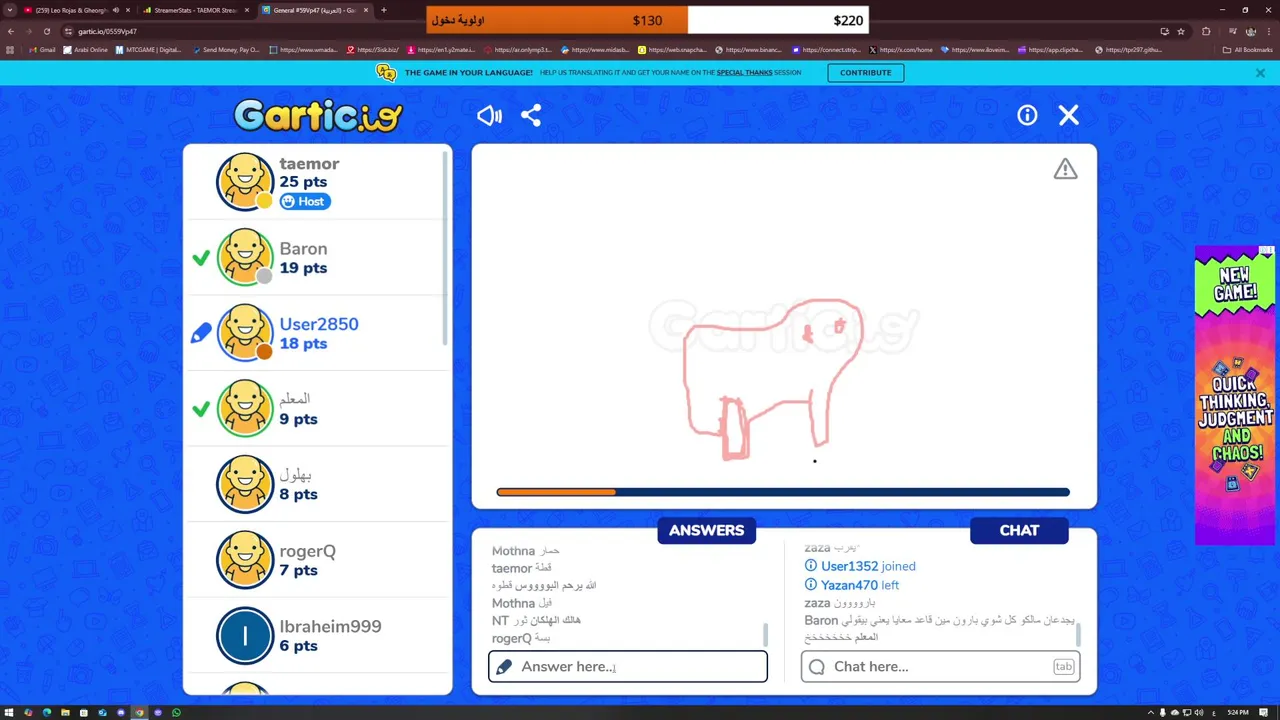Switch to the CHAT tab
Viewport: 1280px width, 720px height.
tap(1019, 531)
